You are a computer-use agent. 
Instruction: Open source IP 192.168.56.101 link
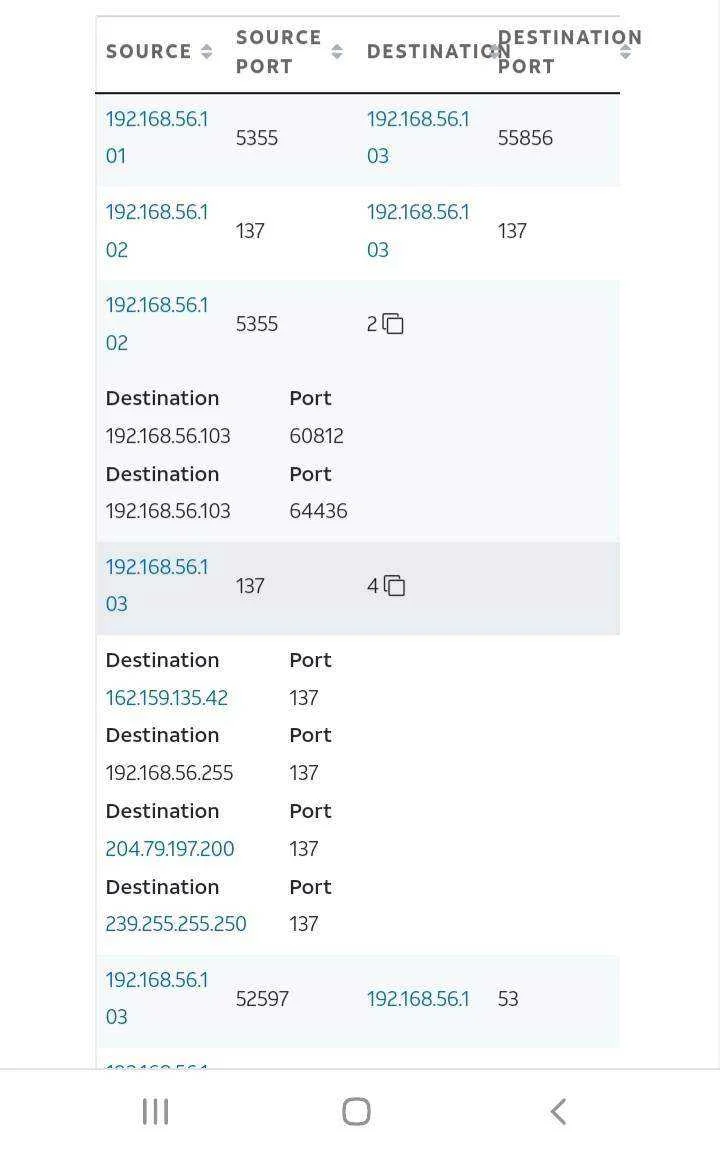pos(156,137)
